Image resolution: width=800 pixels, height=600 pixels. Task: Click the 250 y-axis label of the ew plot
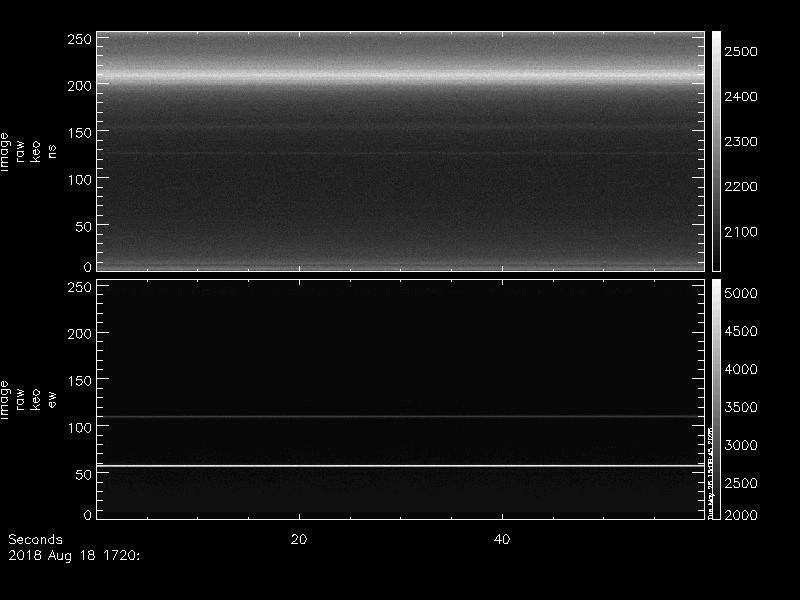click(80, 287)
